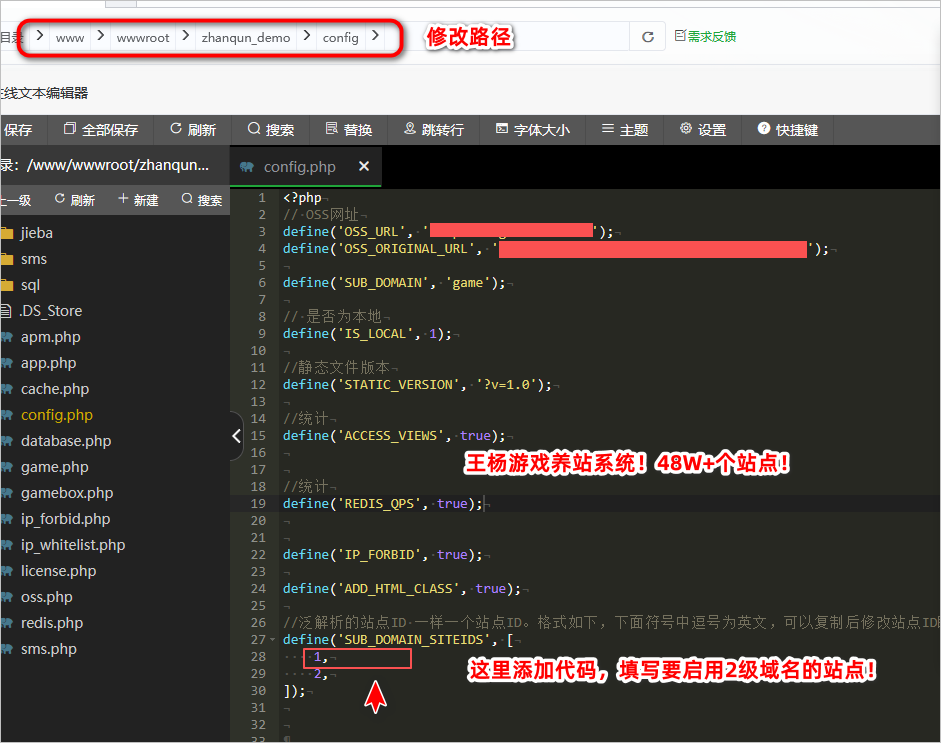Click the site ID value 2, on line 29
941x743 pixels.
click(x=320, y=674)
